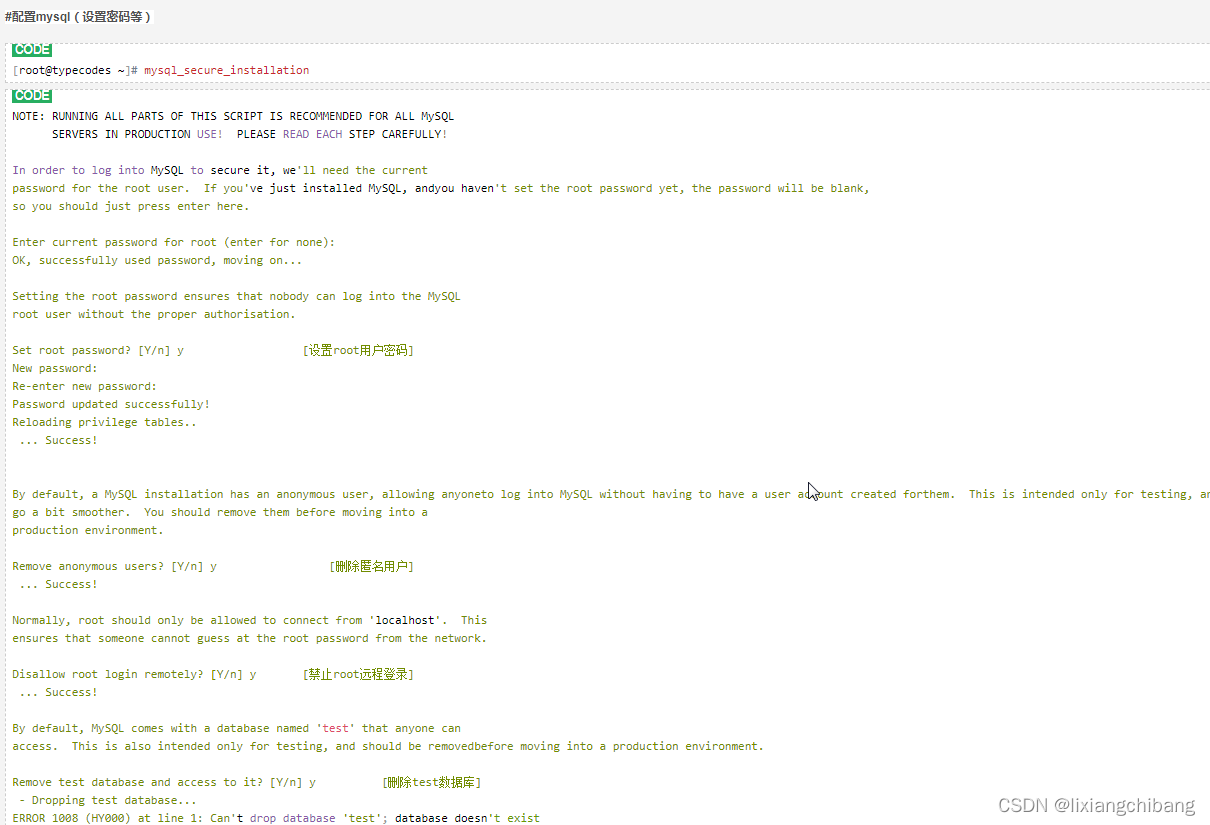Click 'Remove test database and access to it?' line
Image resolution: width=1210 pixels, height=825 pixels.
tap(164, 782)
